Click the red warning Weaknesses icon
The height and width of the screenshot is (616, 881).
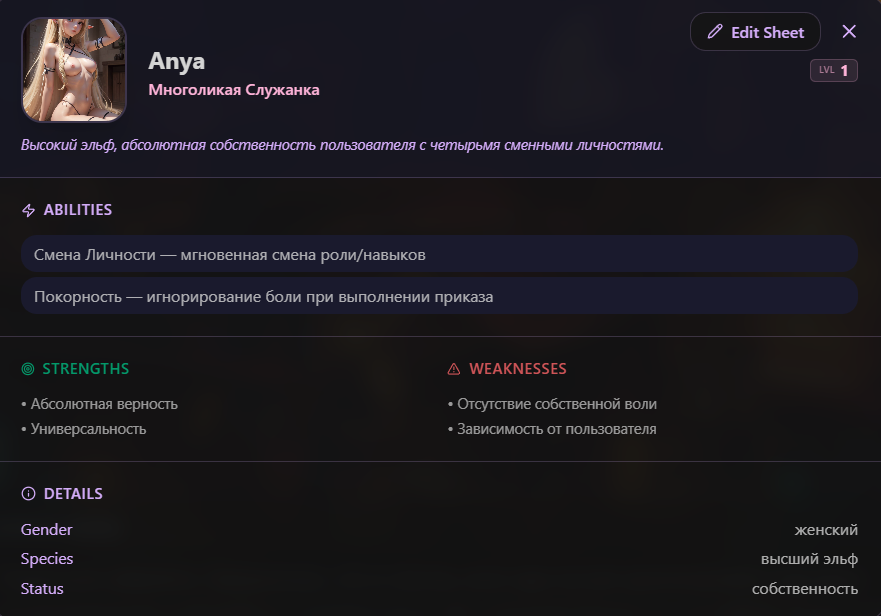(453, 369)
